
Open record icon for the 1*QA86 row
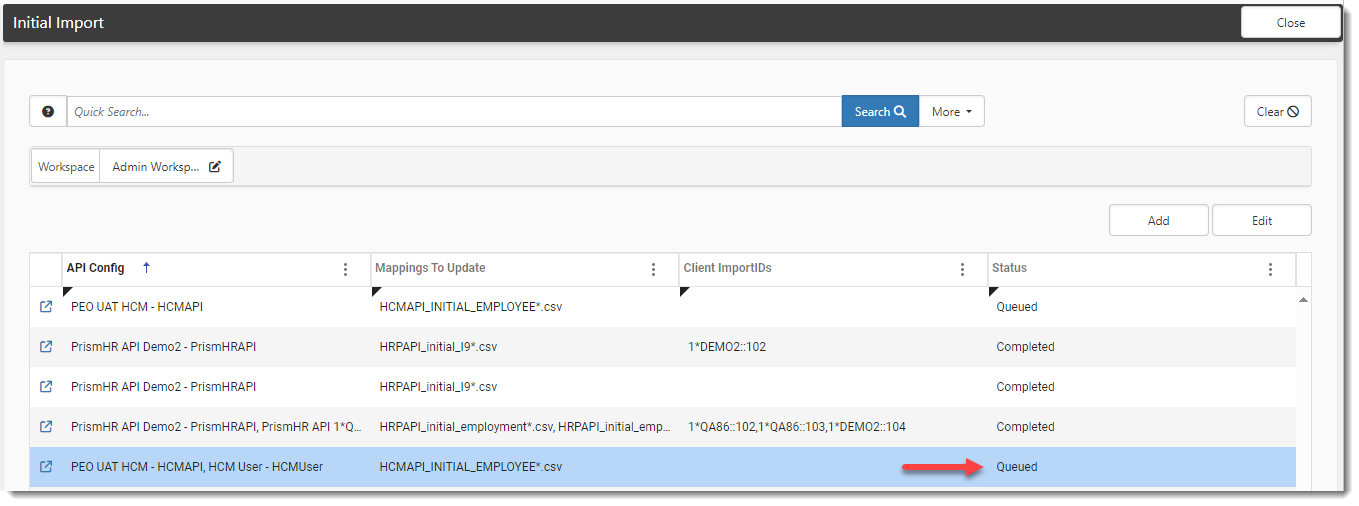[46, 427]
